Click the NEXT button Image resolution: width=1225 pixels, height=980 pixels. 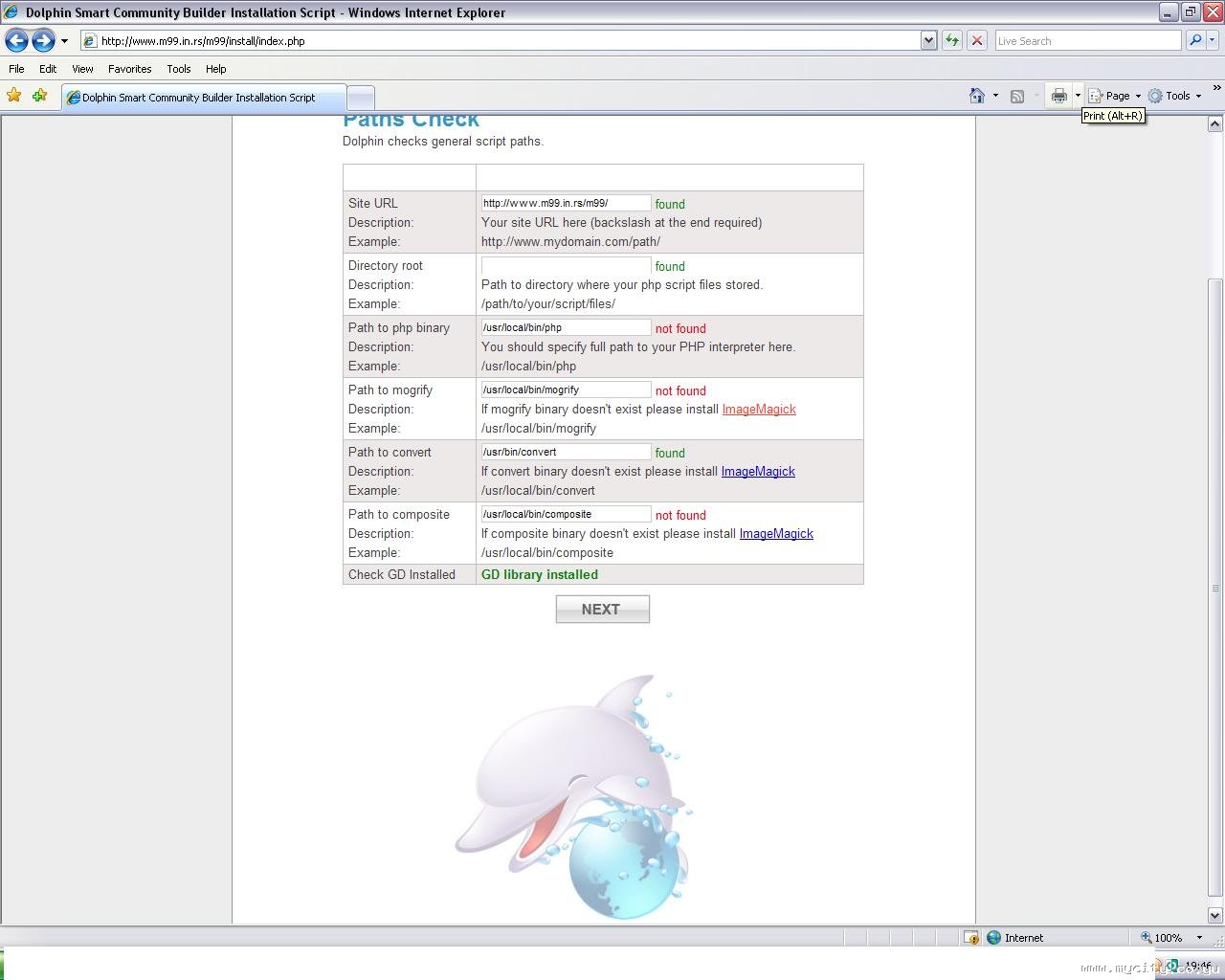(x=603, y=610)
